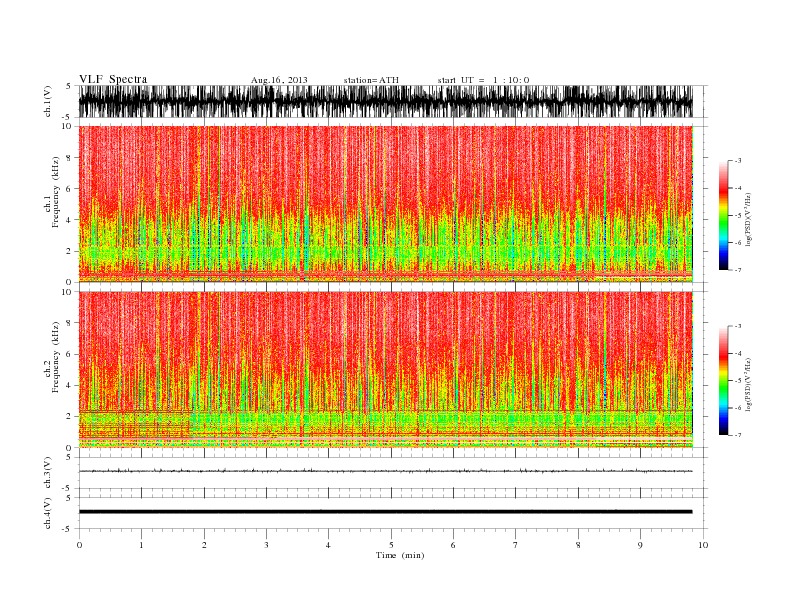Viewport: 792px width, 612px height.
Task: Click the 'ch.3(V)' axis label
Action: [48, 473]
